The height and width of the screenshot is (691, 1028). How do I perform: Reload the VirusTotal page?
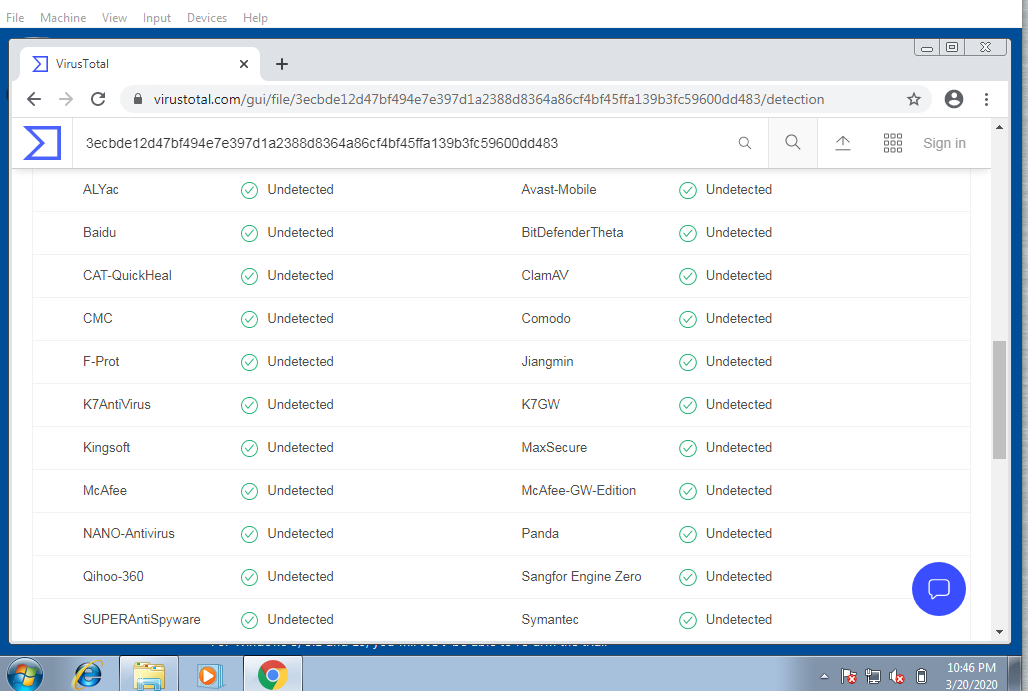[x=98, y=99]
